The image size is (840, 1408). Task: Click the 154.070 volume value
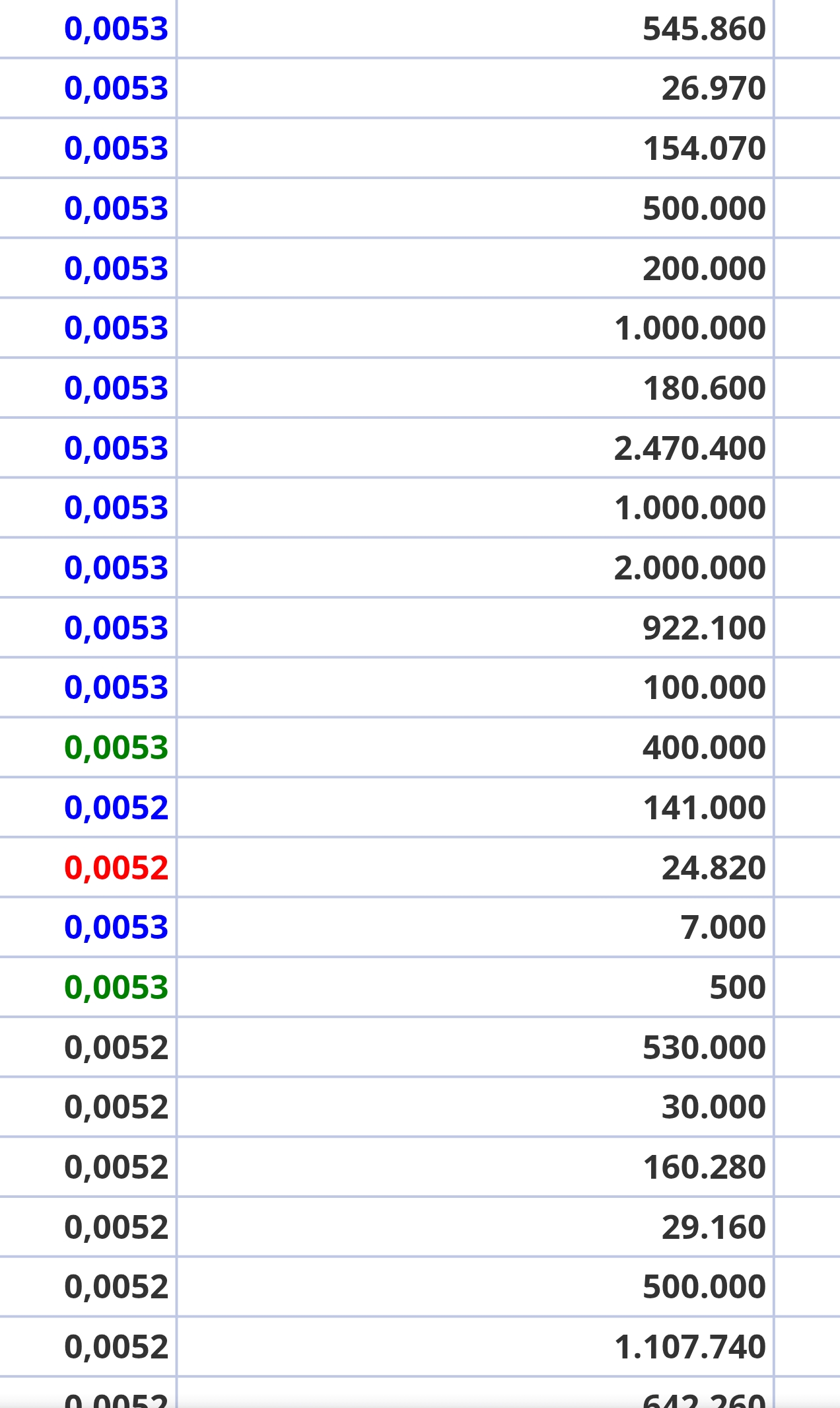pos(703,149)
